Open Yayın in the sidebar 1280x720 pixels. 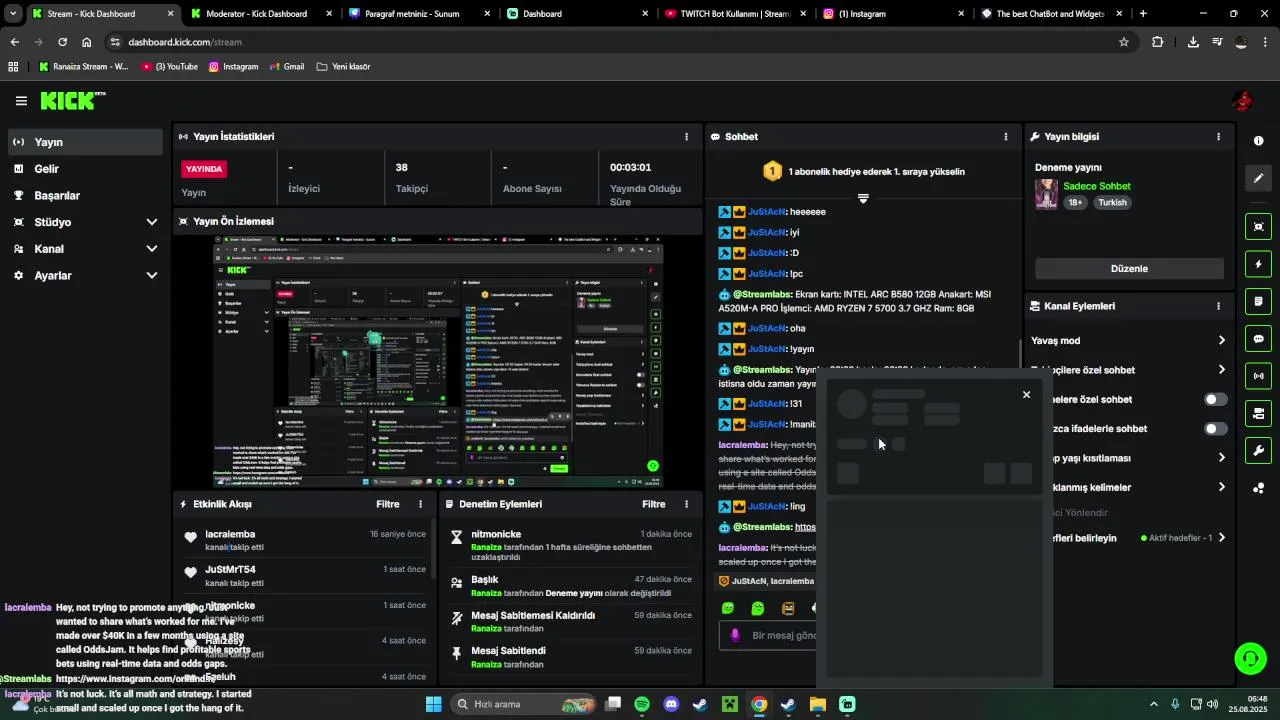click(x=85, y=142)
